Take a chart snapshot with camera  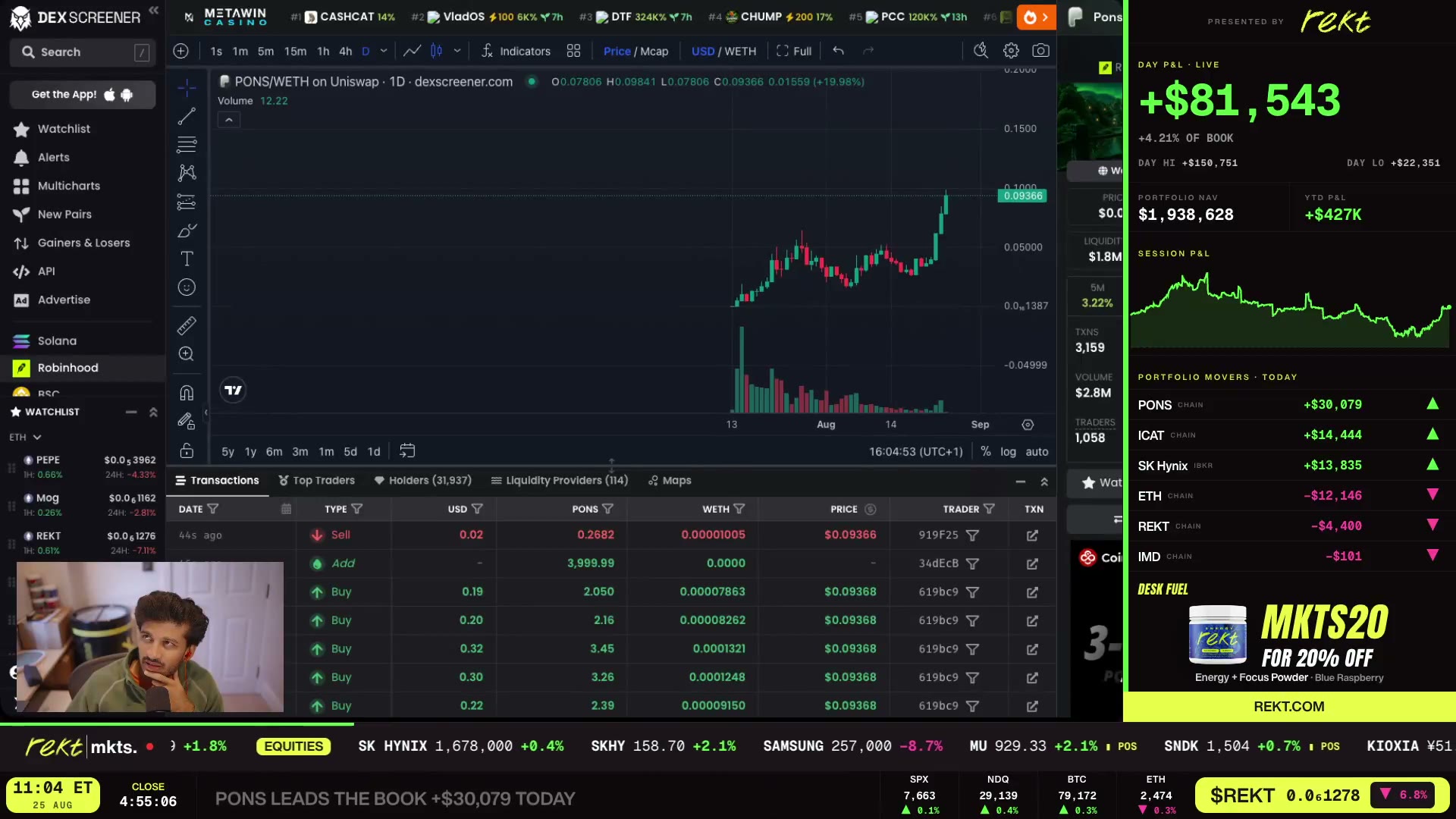[1041, 51]
